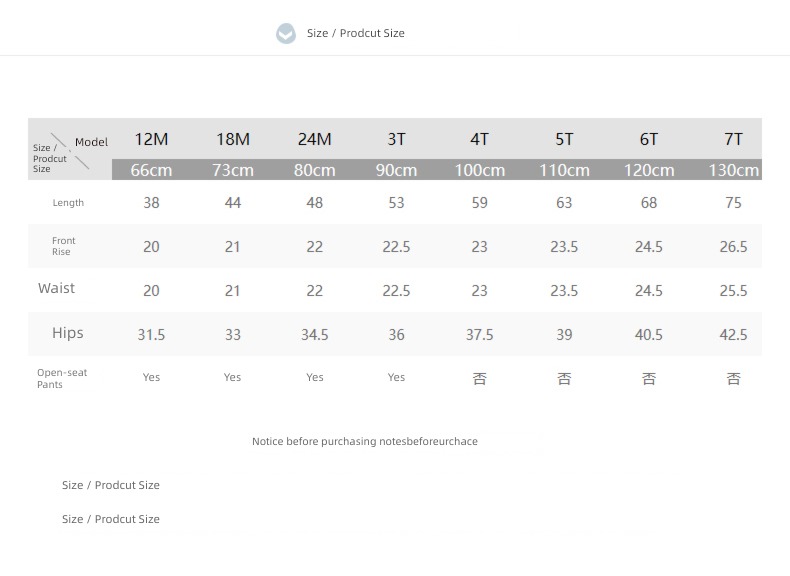790x576 pixels.
Task: Click the 7T size column header
Action: [733, 139]
